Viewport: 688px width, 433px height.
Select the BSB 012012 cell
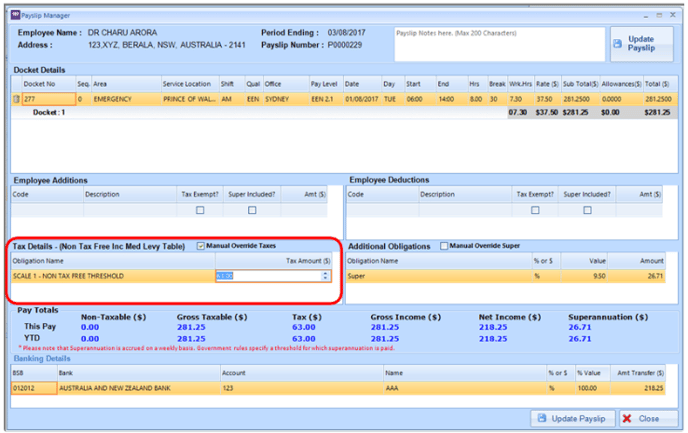[34, 388]
